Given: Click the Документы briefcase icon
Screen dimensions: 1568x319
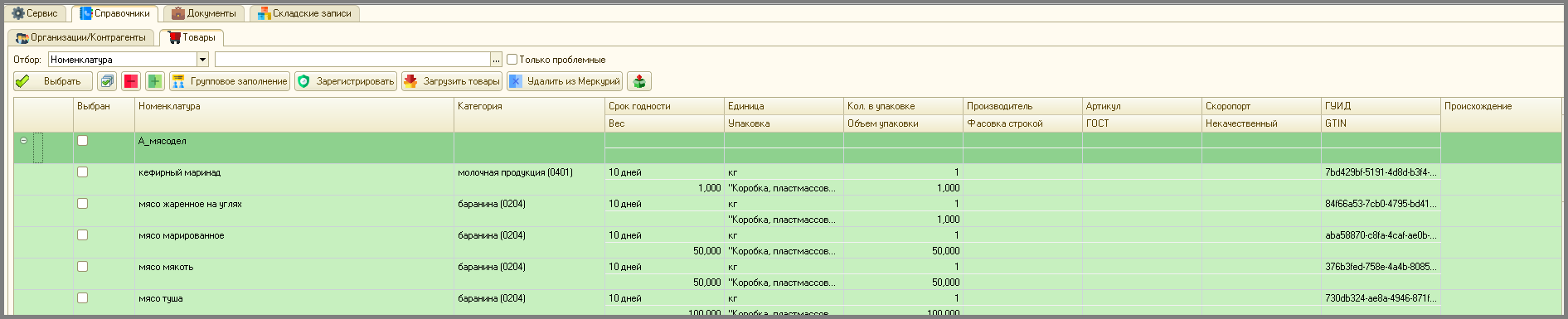Looking at the screenshot, I should point(178,13).
